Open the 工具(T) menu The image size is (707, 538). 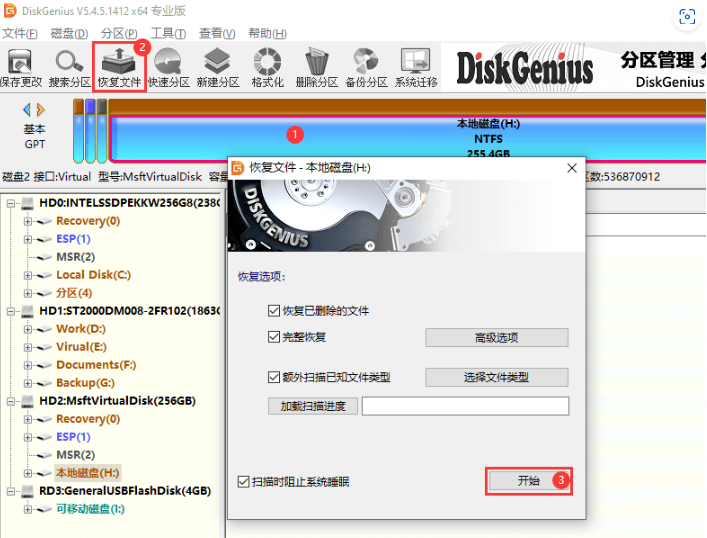click(168, 33)
